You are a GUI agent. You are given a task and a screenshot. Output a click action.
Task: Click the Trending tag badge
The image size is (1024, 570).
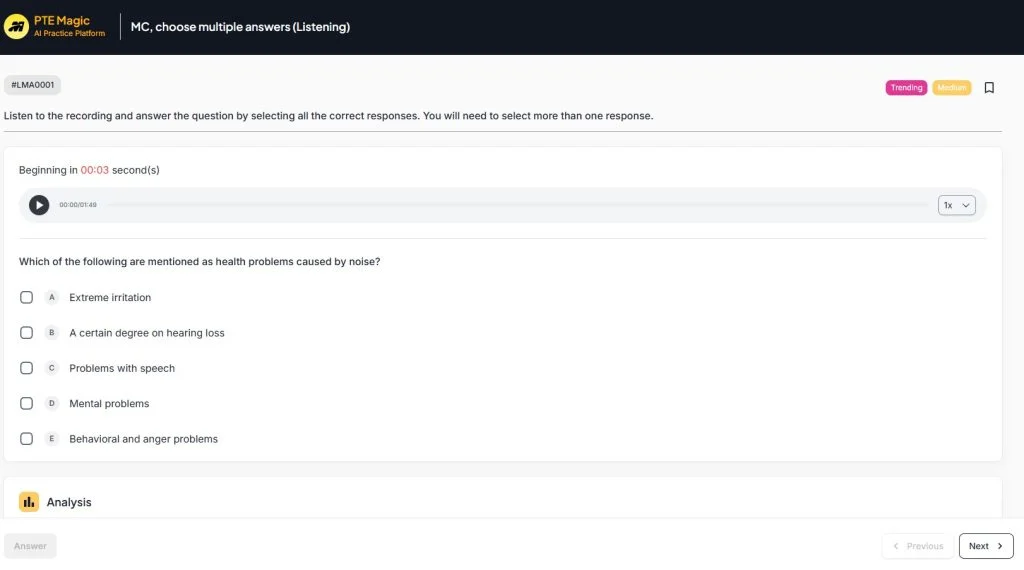tap(906, 88)
